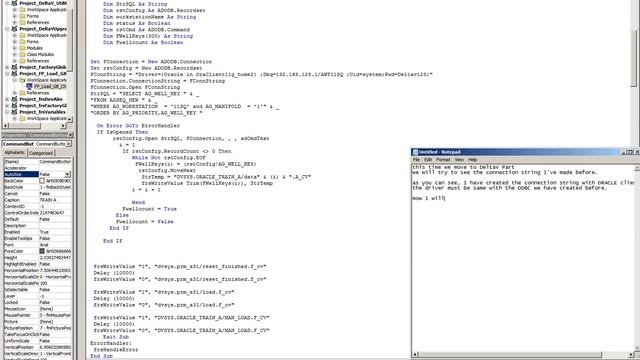
Task: Click the project tree horizontal scroll left arrow
Action: pyautogui.click(x=5, y=126)
